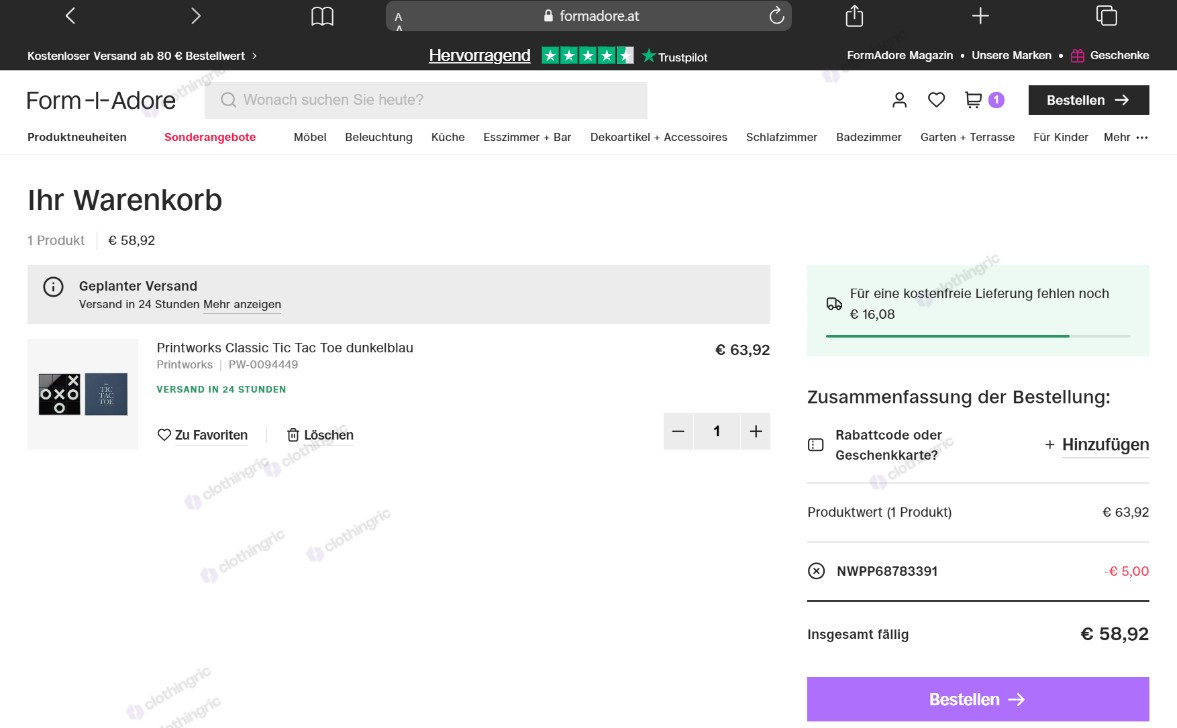This screenshot has width=1177, height=728.
Task: Click the 'Insgesamt fällig' total € 58,92
Action: pos(1114,634)
